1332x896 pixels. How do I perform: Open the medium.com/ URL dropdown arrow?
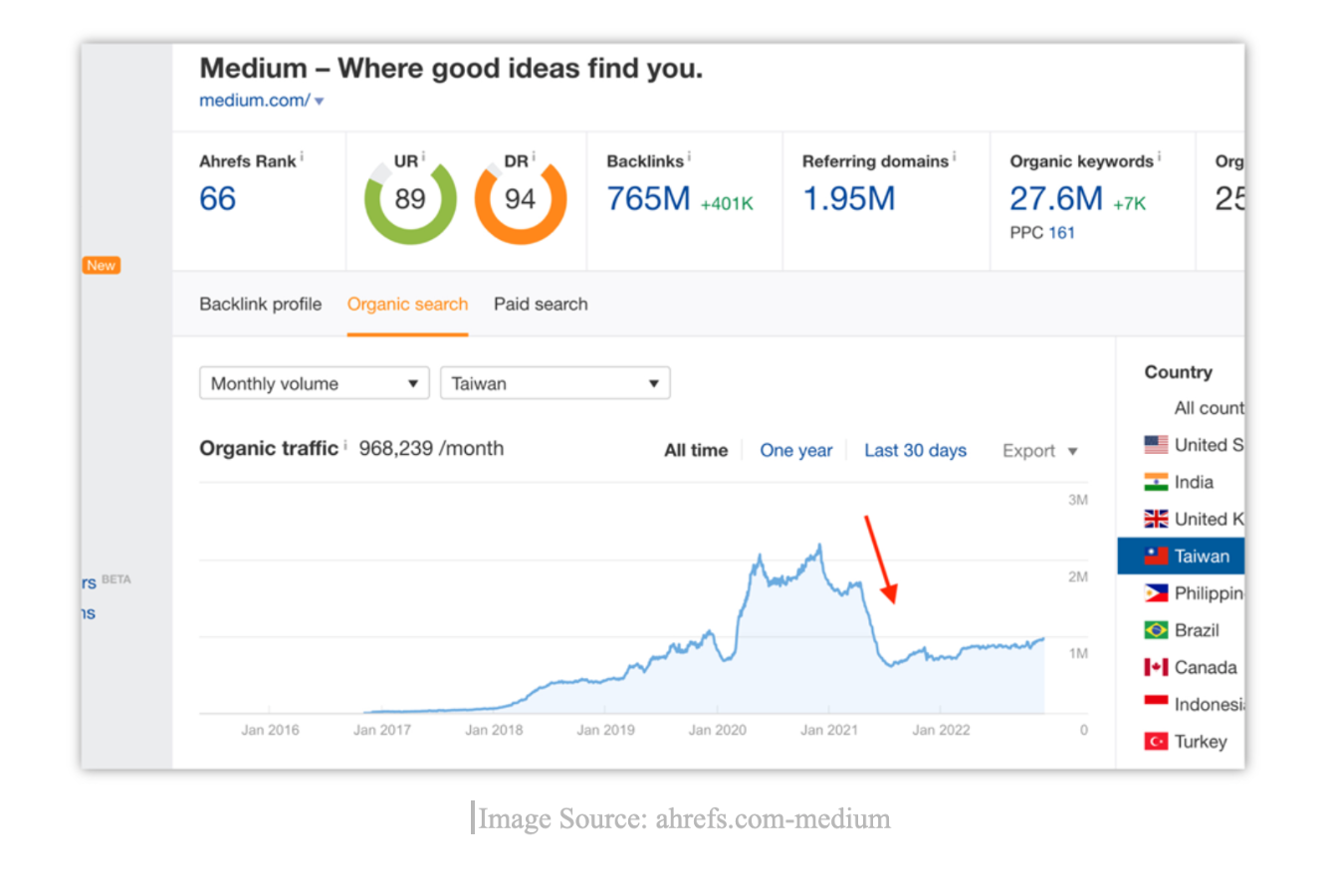point(319,102)
